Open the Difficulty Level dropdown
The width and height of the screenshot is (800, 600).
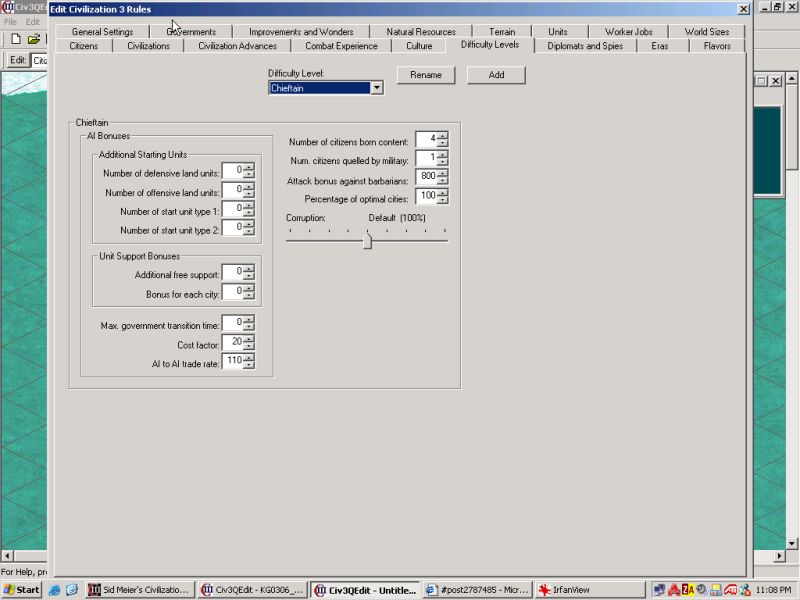click(377, 88)
